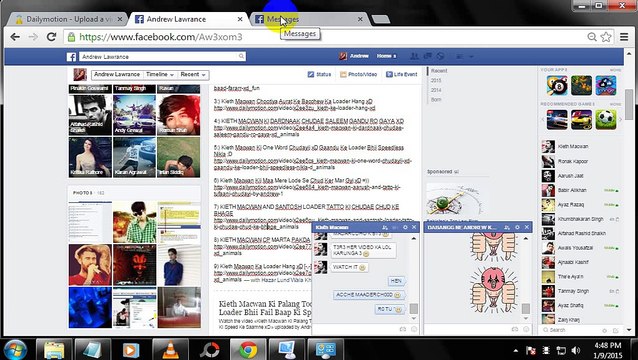Open the purple cloud app icon

pyautogui.click(x=606, y=86)
